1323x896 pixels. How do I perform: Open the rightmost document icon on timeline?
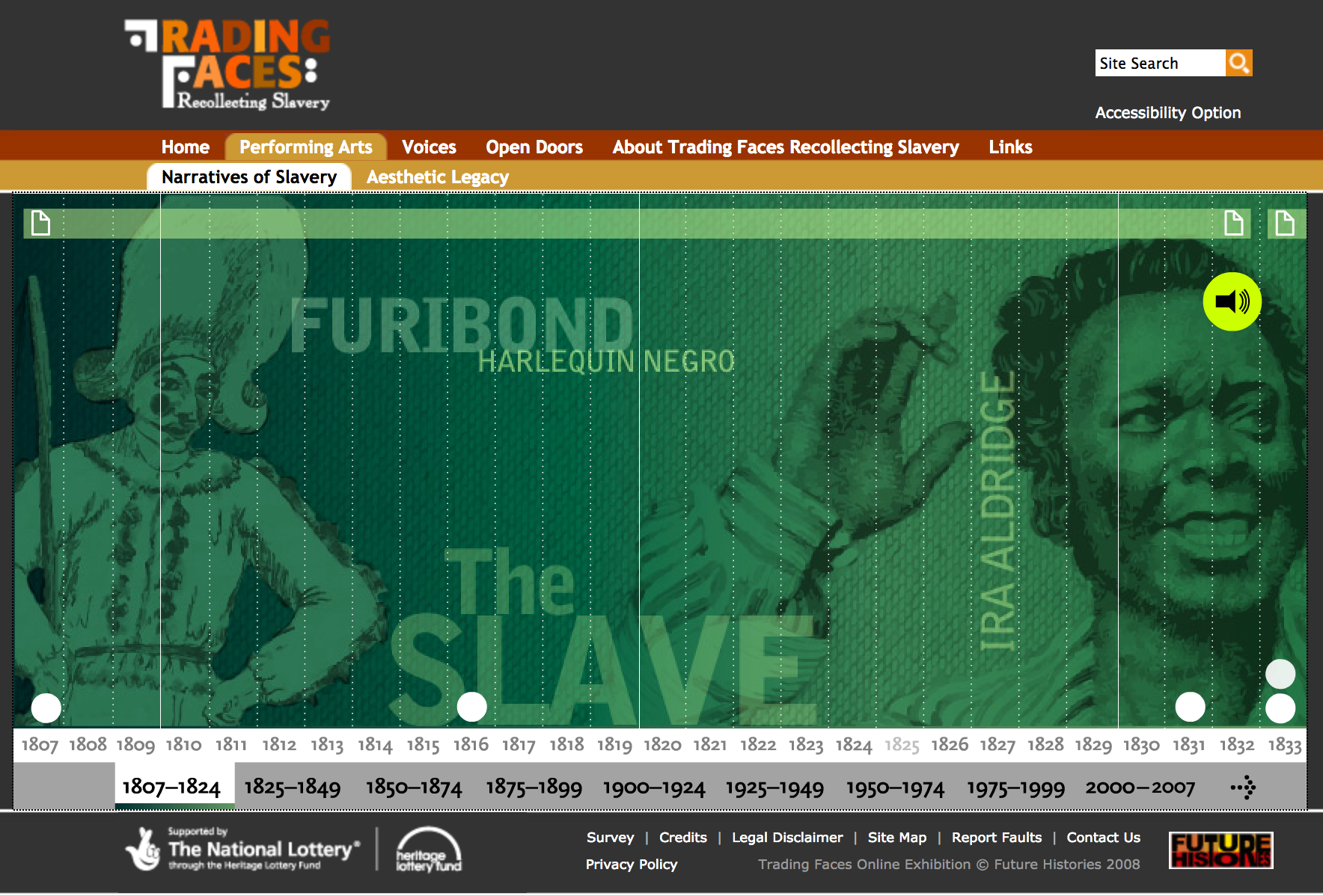1284,223
